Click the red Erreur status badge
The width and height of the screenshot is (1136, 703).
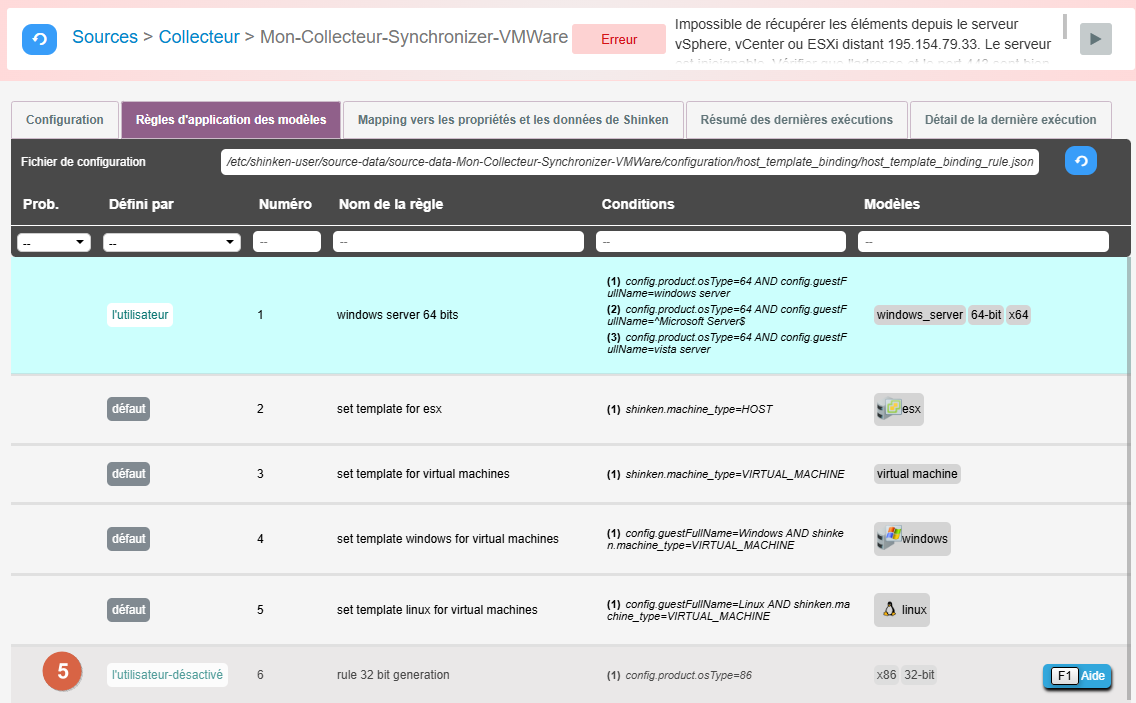[x=619, y=39]
